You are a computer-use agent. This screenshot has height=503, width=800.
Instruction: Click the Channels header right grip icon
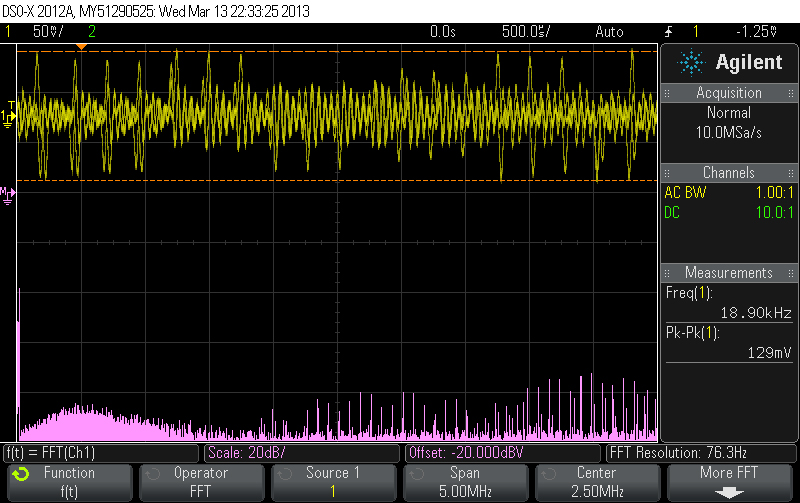(x=791, y=173)
